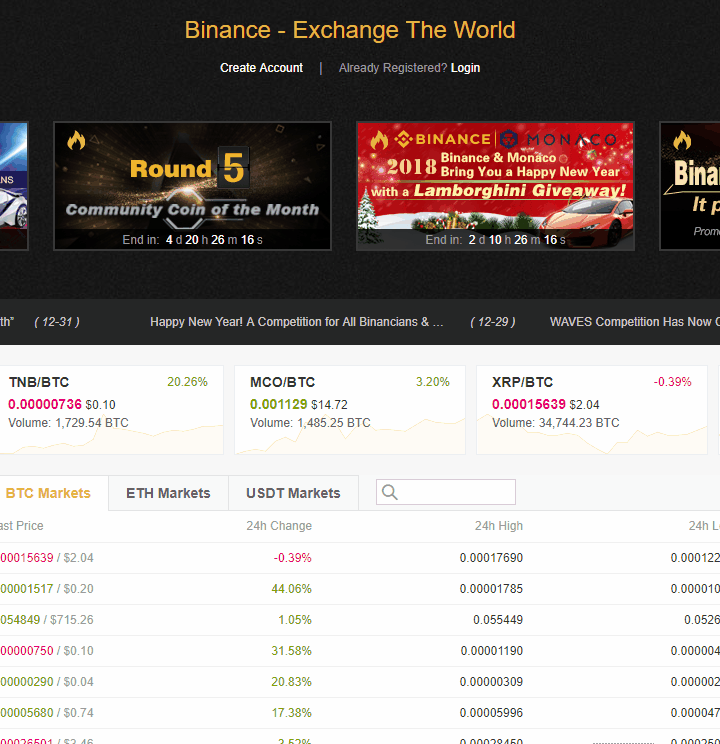This screenshot has height=744, width=720.
Task: Click the Monaco logo icon on red banner
Action: (x=509, y=139)
